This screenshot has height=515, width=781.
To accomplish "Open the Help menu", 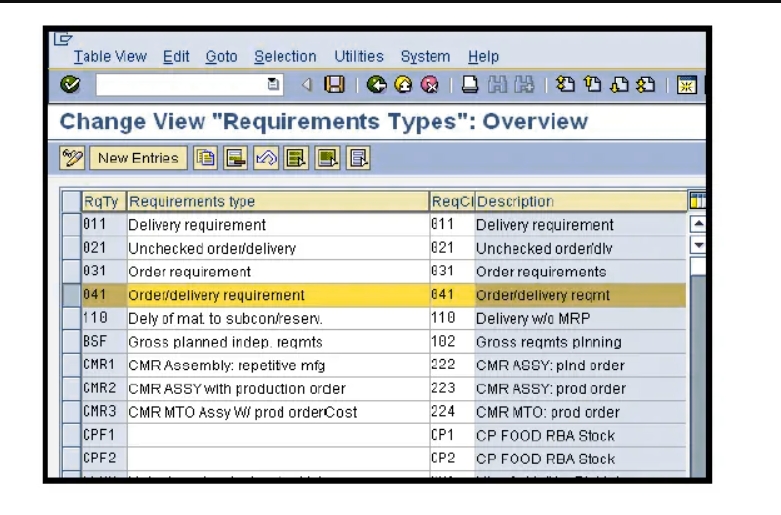I will (x=483, y=56).
